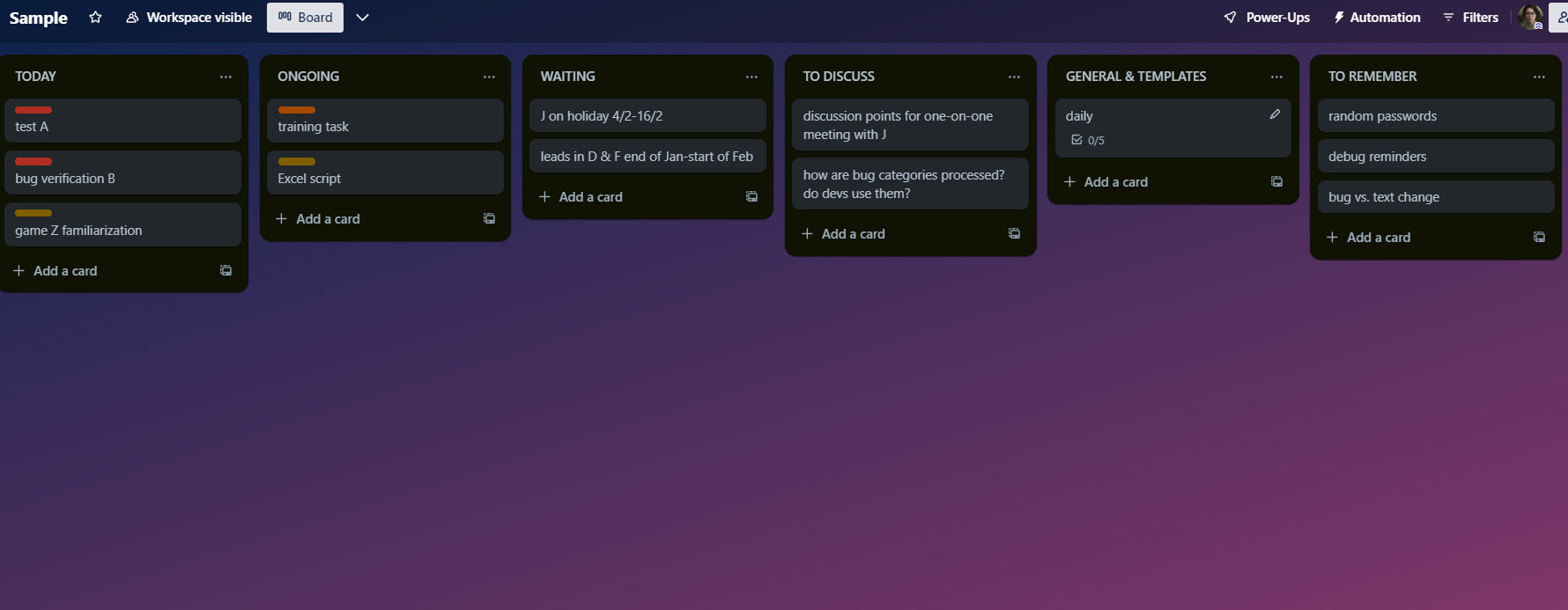Rename the TO DISCUSS list title
The width and height of the screenshot is (1568, 610).
click(x=839, y=77)
